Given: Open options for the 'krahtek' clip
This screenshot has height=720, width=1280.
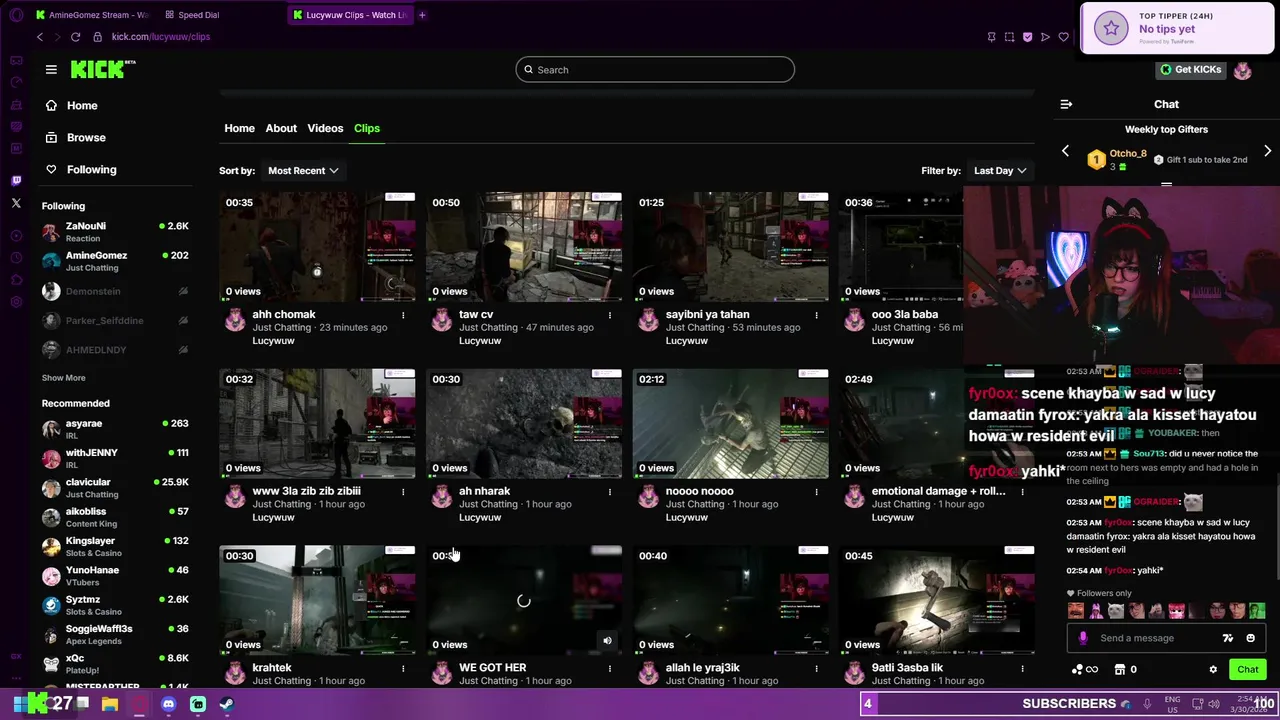Looking at the screenshot, I should tap(403, 668).
